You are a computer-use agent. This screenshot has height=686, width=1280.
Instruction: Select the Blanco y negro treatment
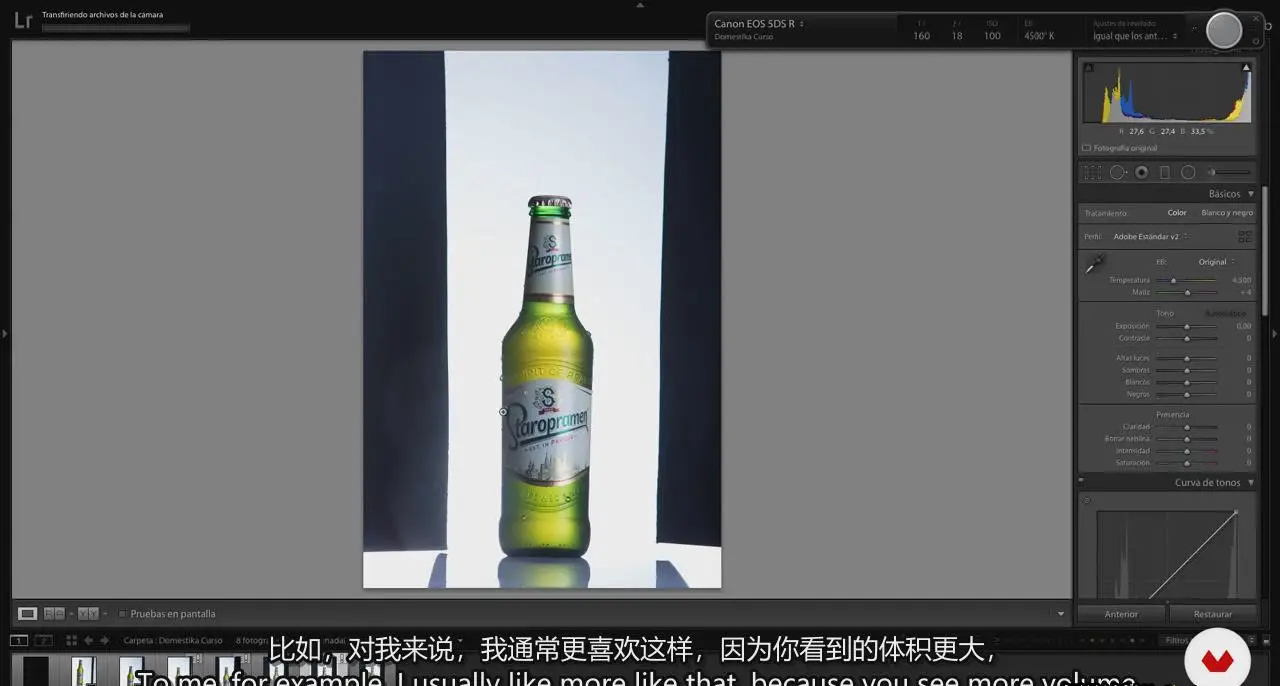click(1227, 213)
